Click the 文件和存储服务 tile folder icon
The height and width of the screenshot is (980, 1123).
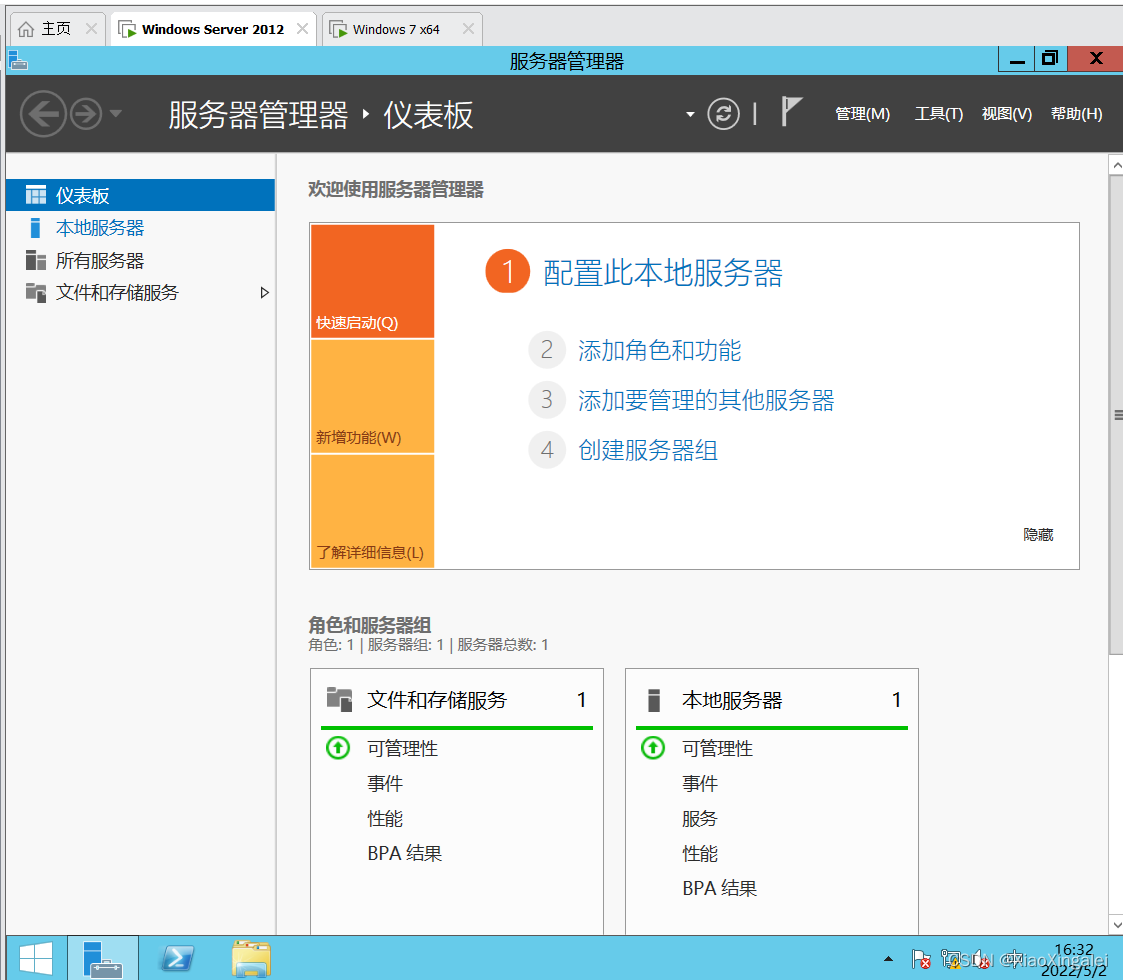pyautogui.click(x=339, y=699)
